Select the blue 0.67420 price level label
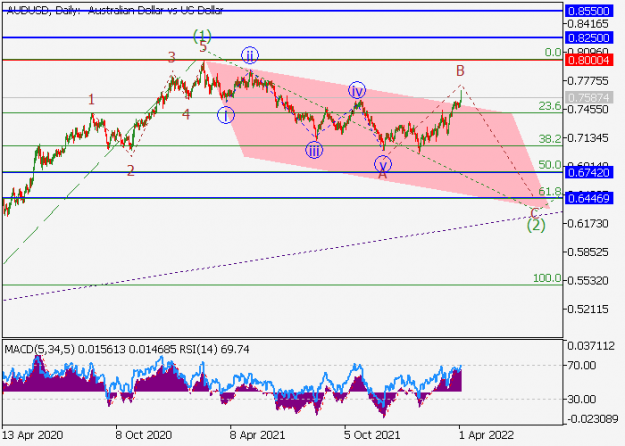Screen dimensions: 625x446 coord(589,173)
